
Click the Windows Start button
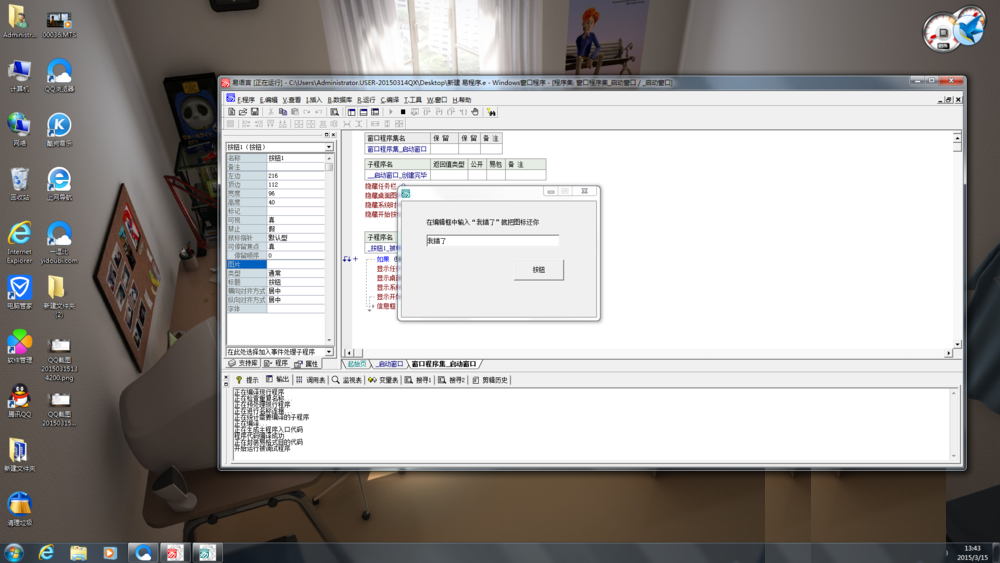pyautogui.click(x=14, y=552)
